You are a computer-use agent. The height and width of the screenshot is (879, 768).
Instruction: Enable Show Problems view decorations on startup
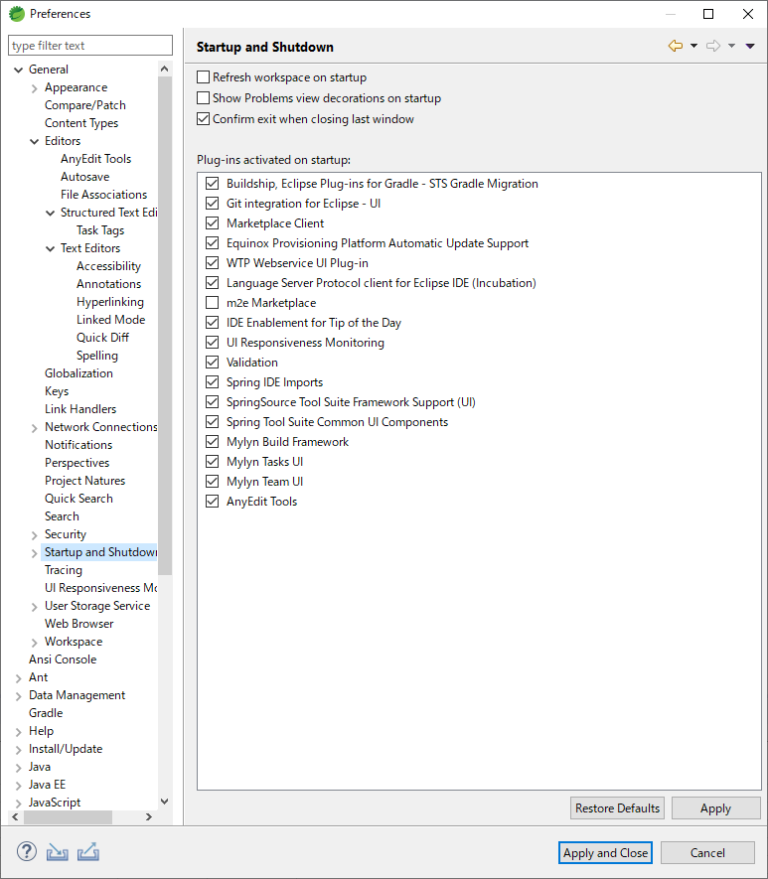[203, 98]
